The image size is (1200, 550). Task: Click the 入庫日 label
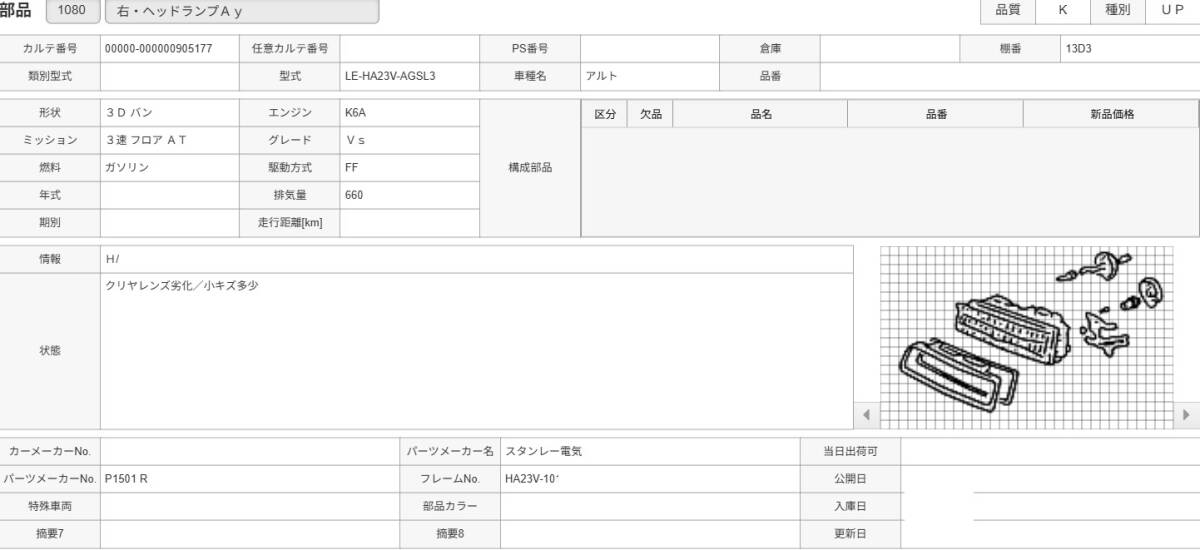[850, 506]
